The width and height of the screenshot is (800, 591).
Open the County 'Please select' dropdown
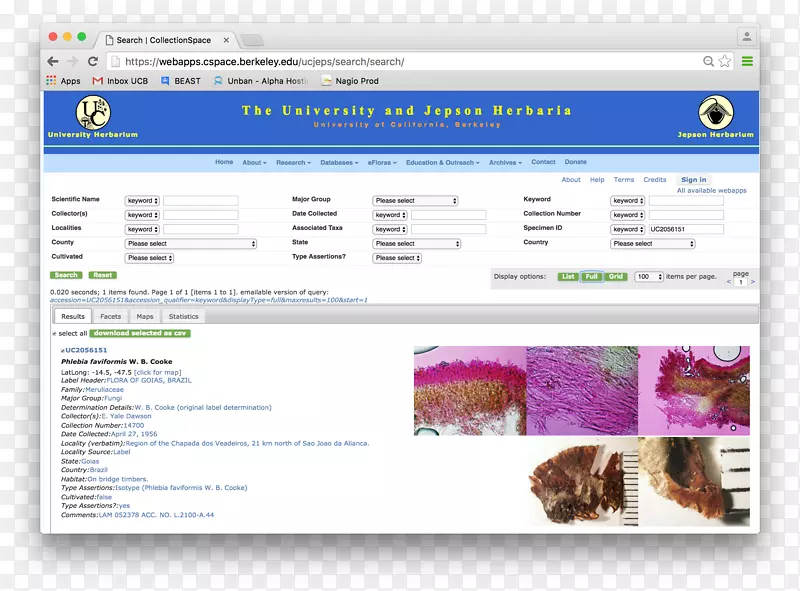click(190, 243)
